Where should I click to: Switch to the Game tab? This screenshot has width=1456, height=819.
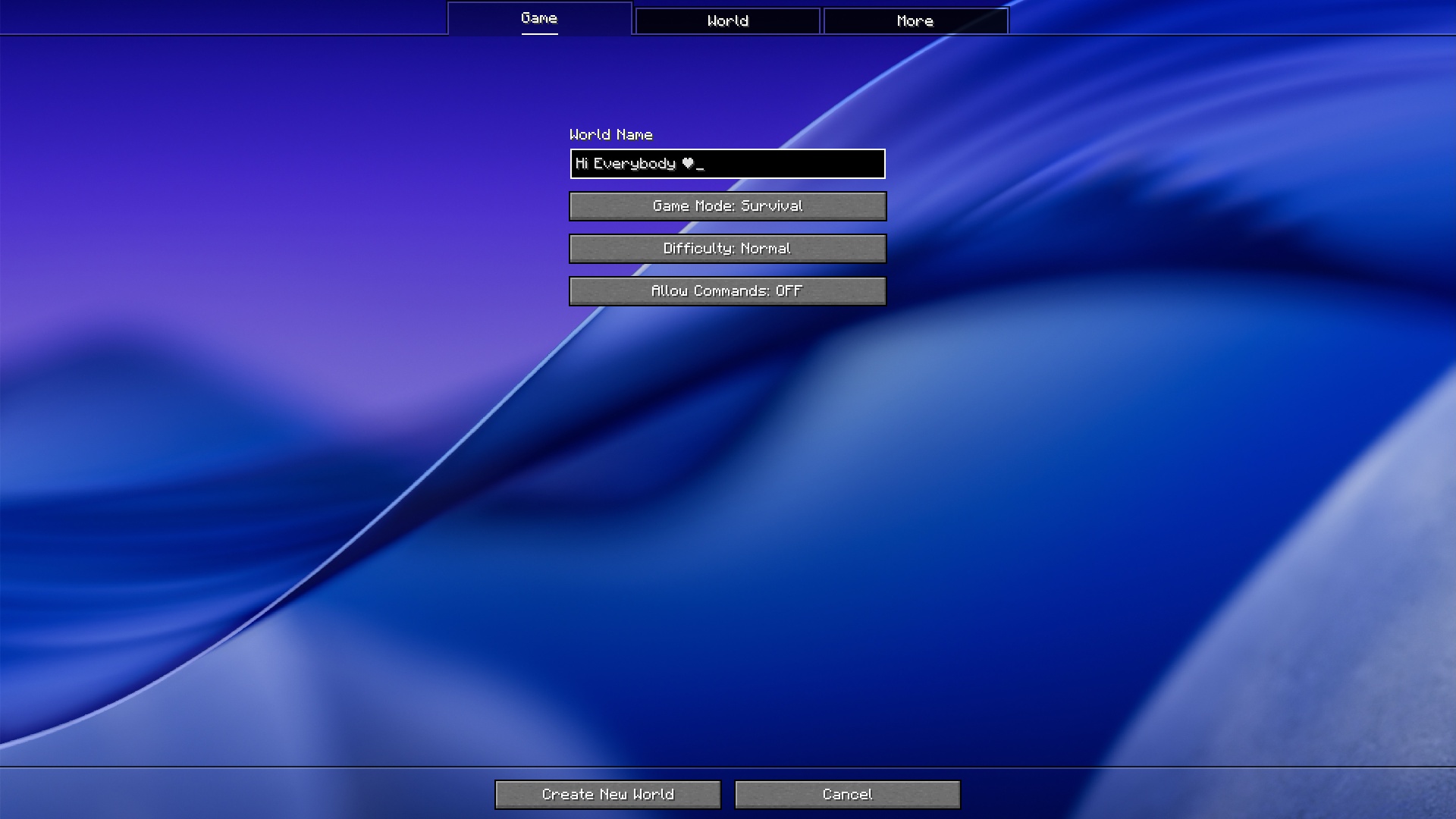point(539,18)
